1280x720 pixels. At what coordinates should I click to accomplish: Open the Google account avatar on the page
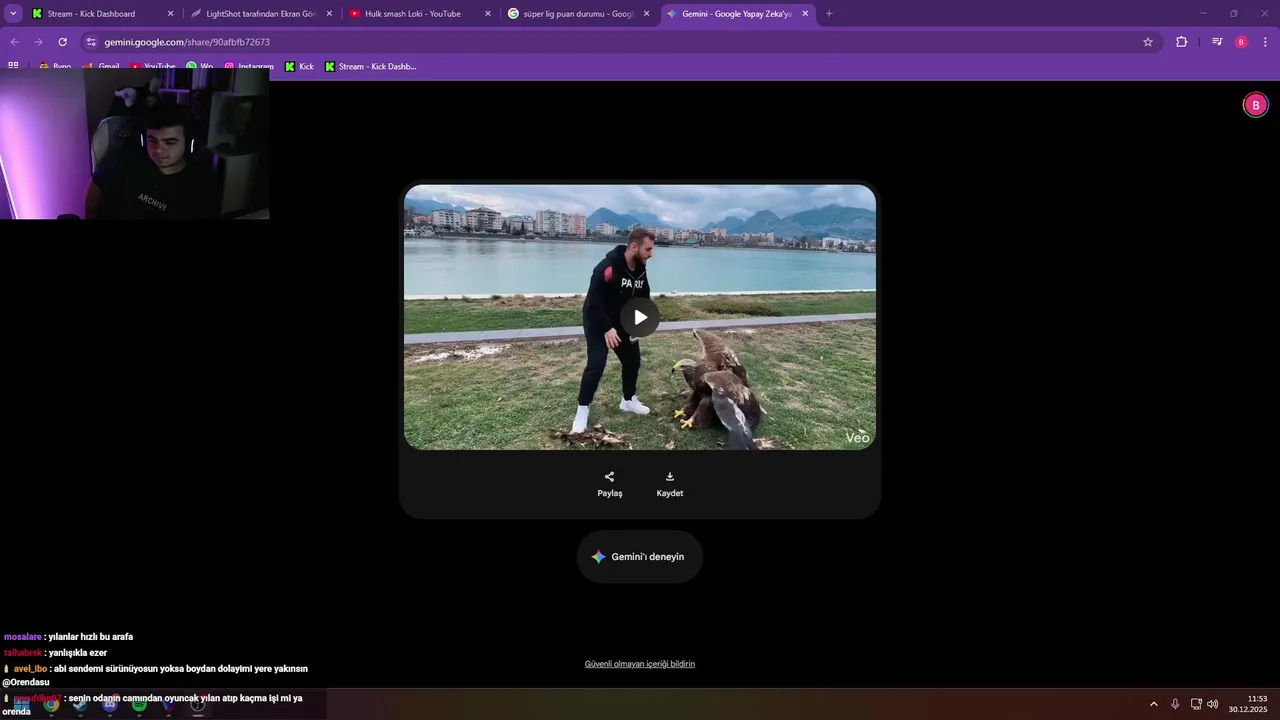pos(1256,105)
